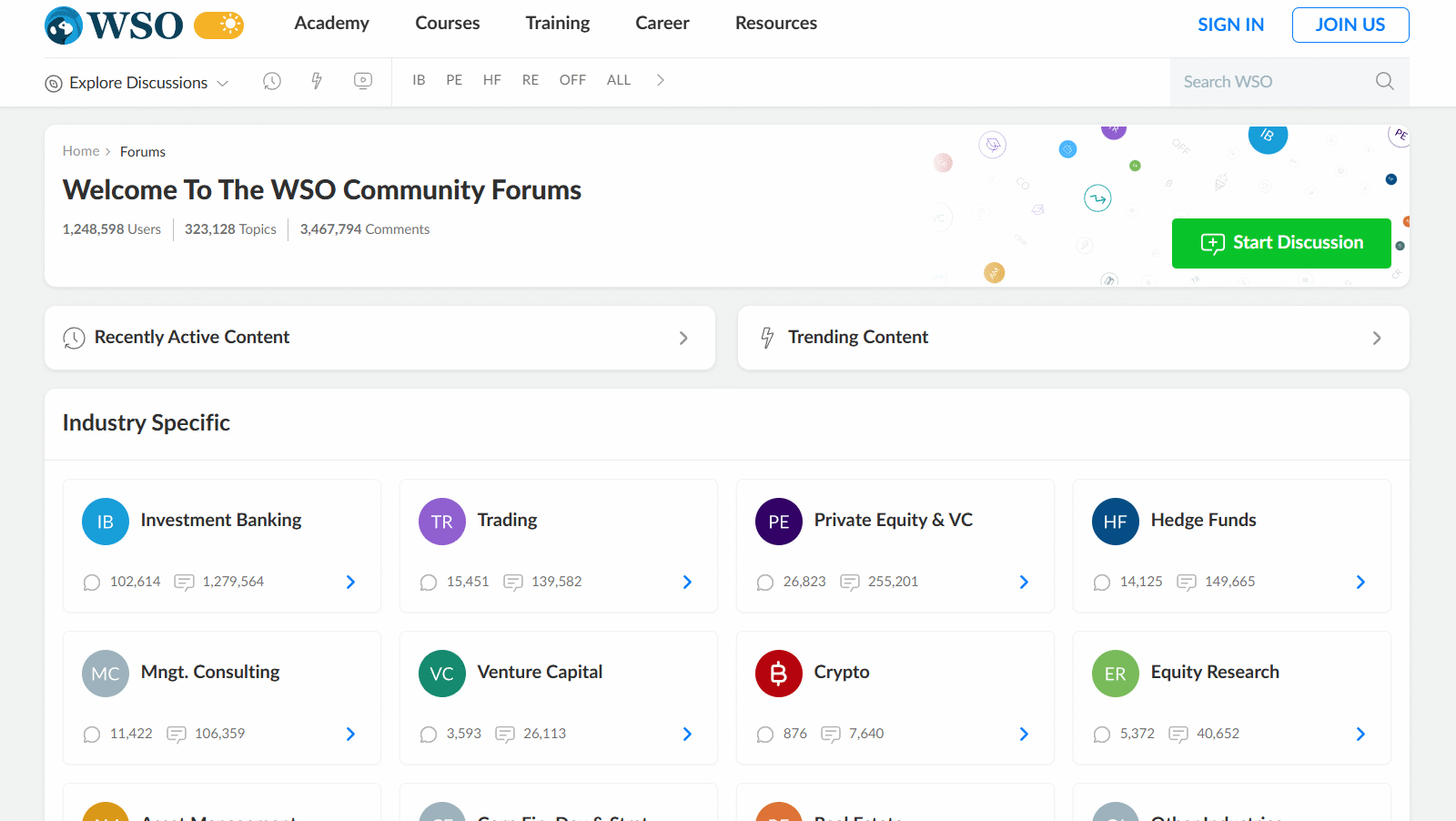Open the Academy menu
The image size is (1456, 821).
331,23
